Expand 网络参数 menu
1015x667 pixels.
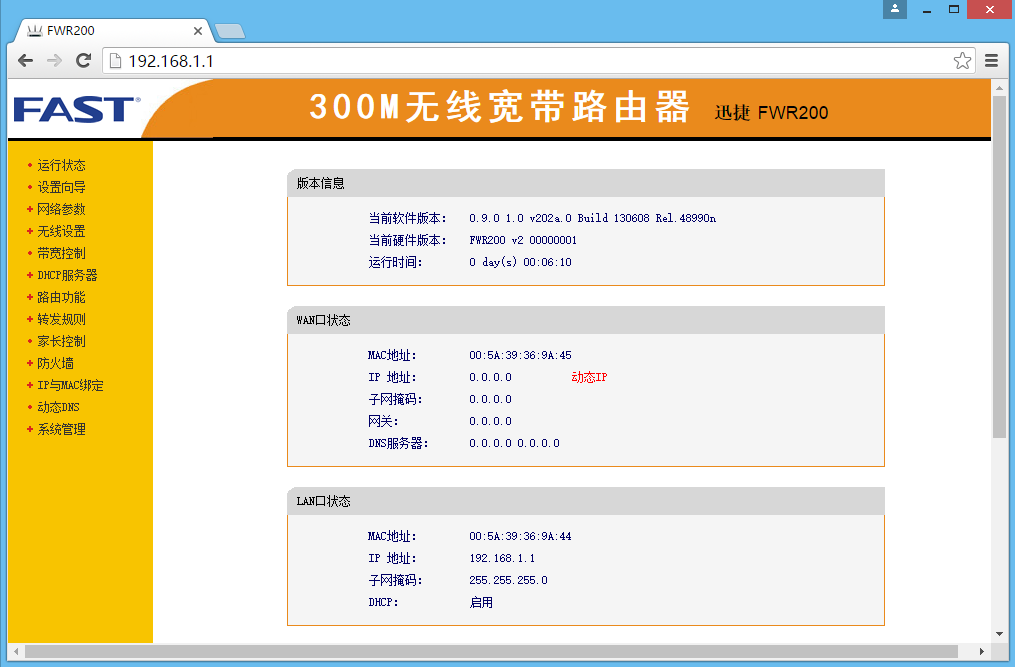click(x=61, y=209)
